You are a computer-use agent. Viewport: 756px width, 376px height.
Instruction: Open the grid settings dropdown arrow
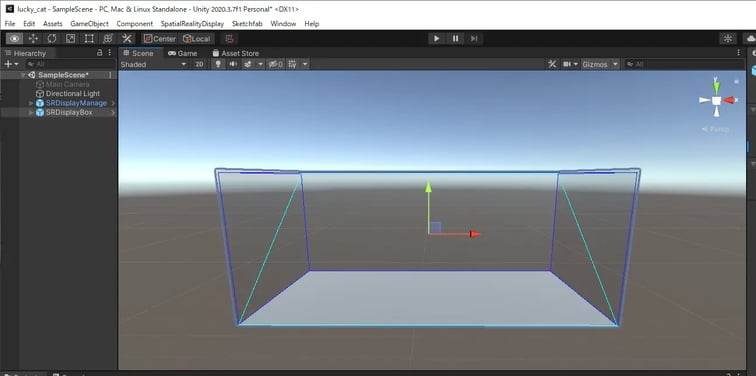click(305, 64)
